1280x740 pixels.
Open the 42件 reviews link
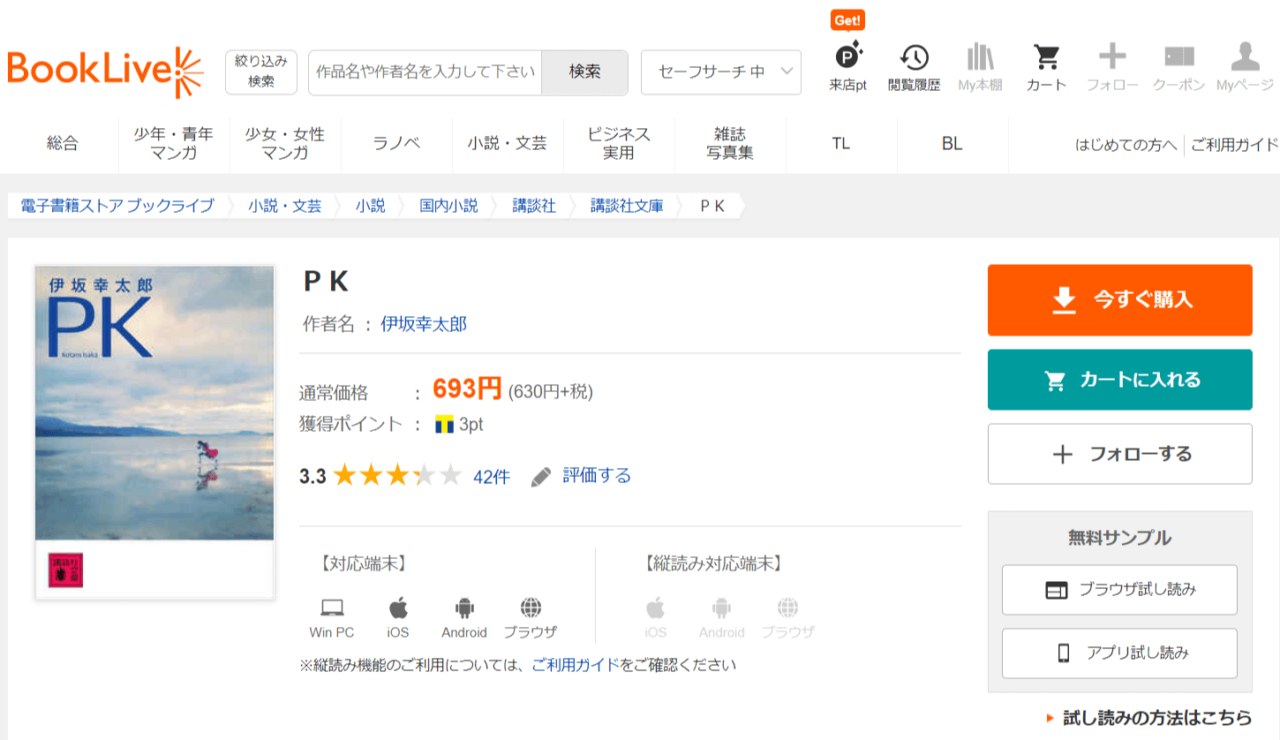(491, 477)
